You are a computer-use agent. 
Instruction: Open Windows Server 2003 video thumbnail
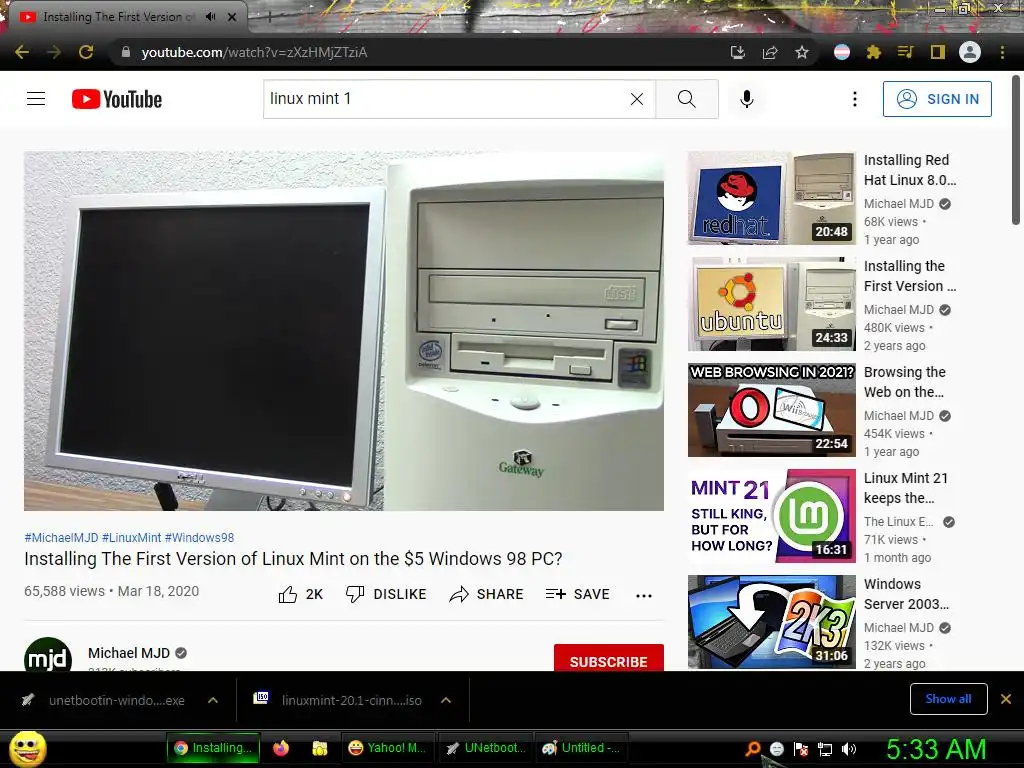tap(771, 622)
